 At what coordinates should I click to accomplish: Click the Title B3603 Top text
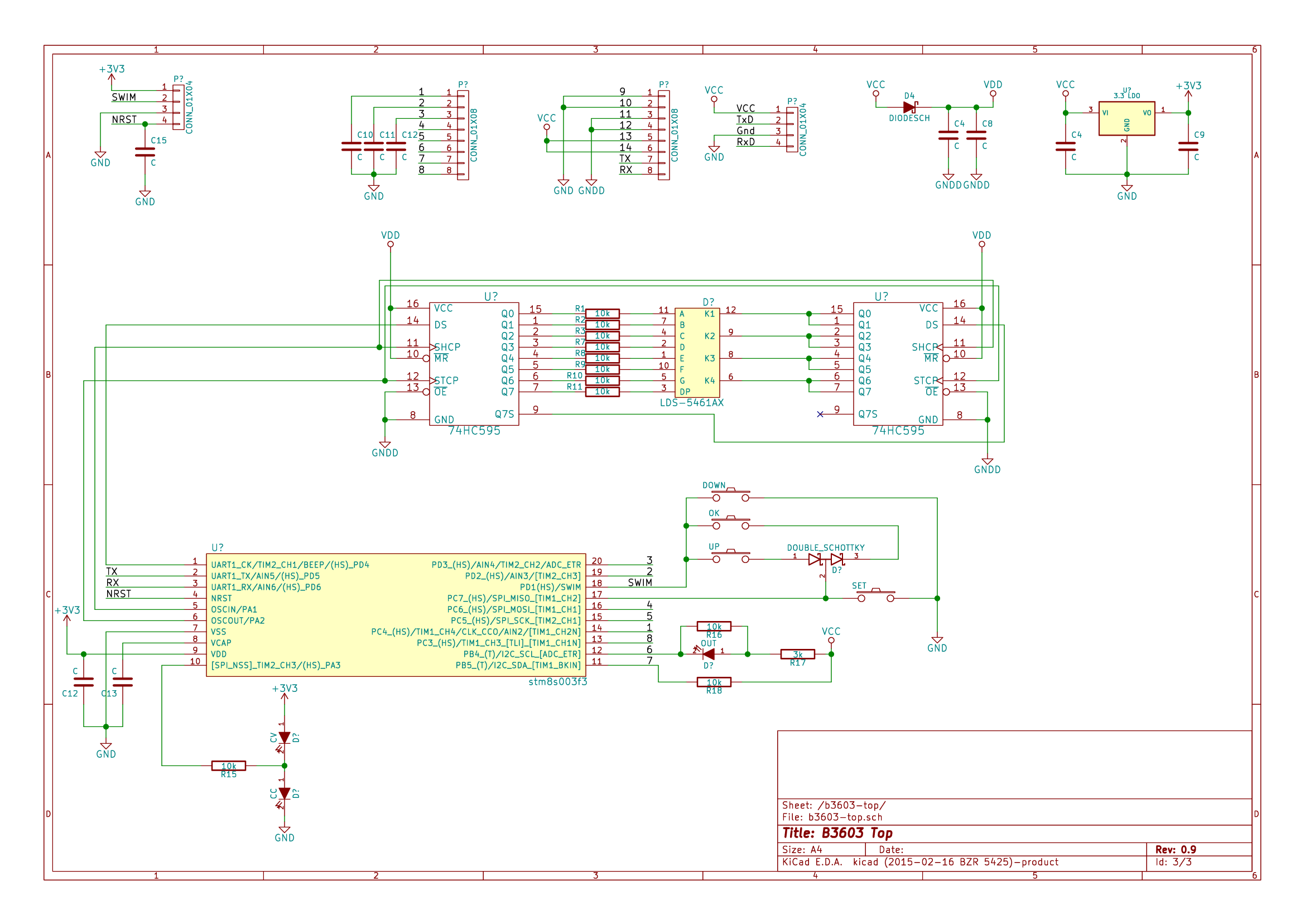(837, 833)
